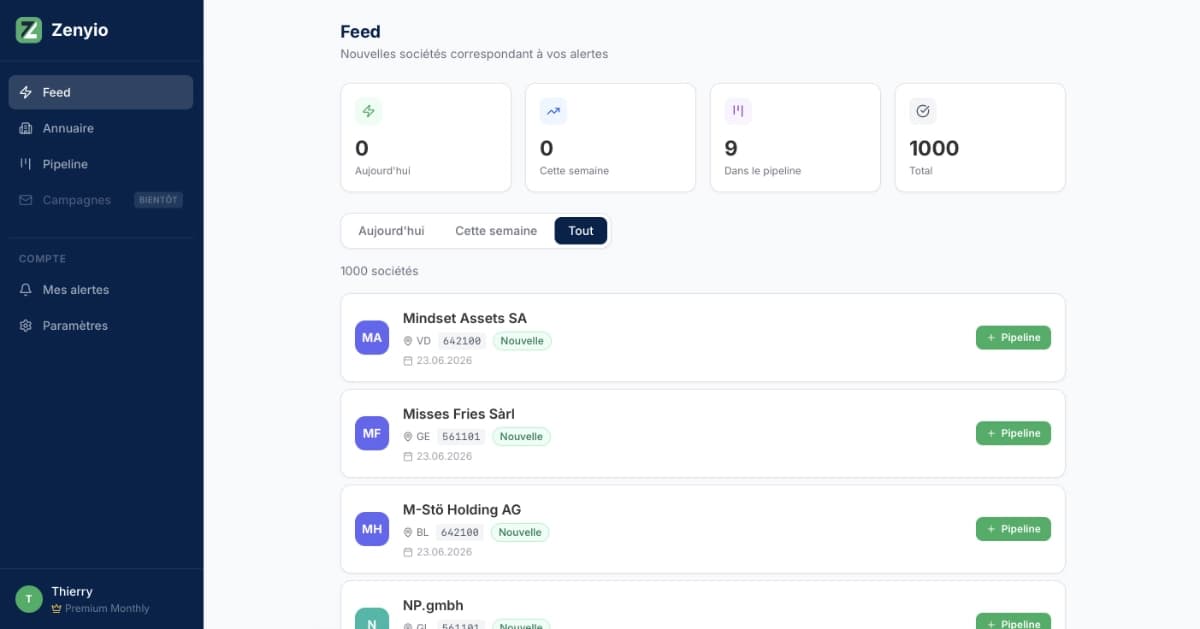Go to the Annuaire page
This screenshot has height=629, width=1200.
(x=101, y=128)
